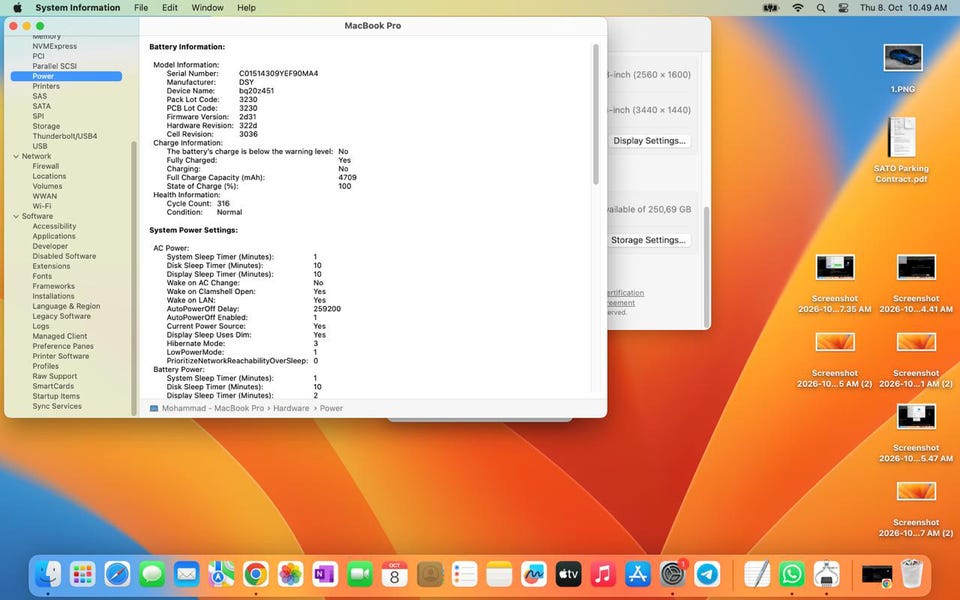Launch Launchpad from the Dock
The height and width of the screenshot is (600, 960).
point(83,574)
